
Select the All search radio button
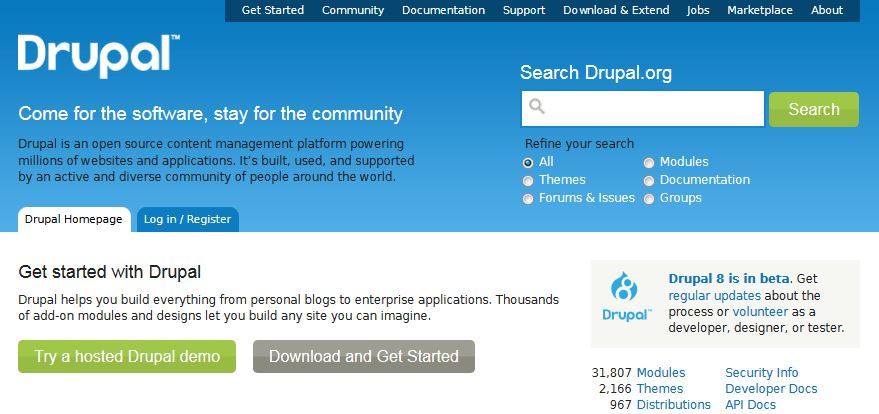529,162
